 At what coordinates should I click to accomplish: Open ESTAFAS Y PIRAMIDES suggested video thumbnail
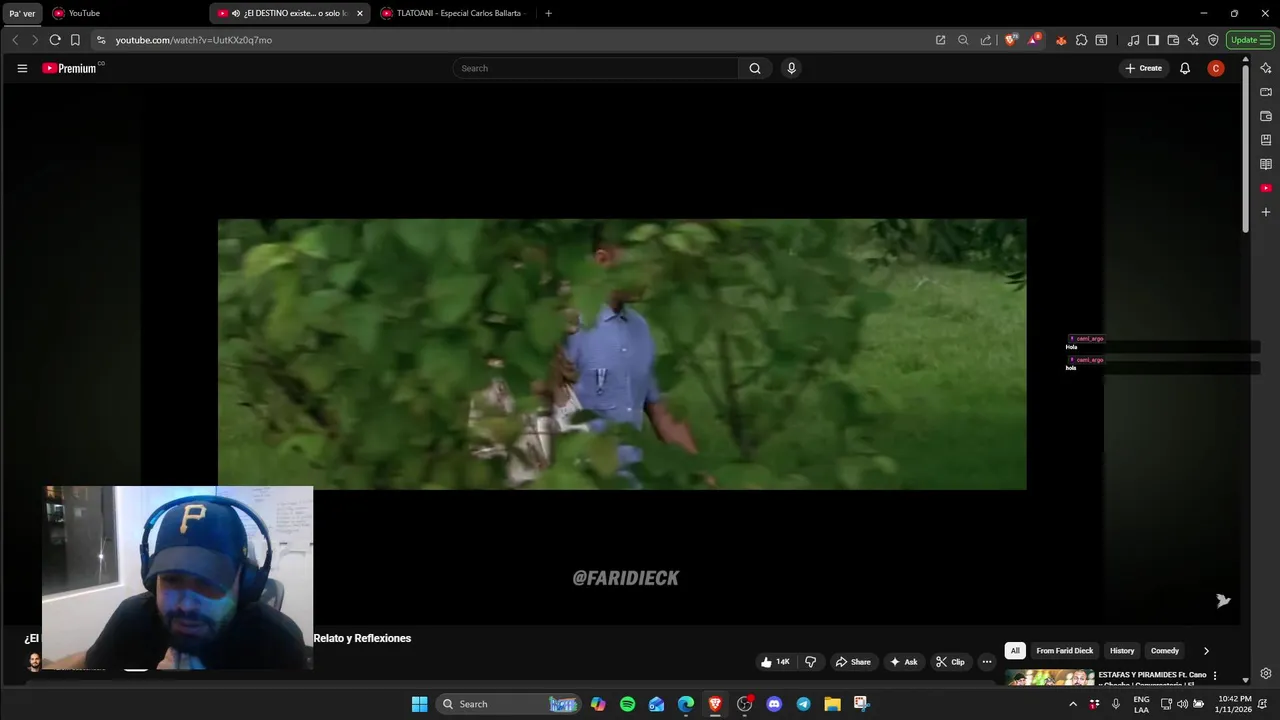click(1050, 677)
